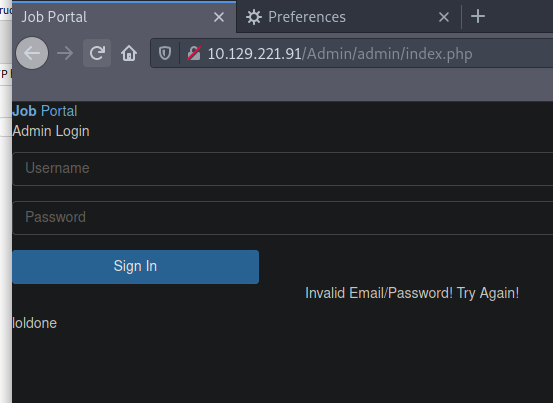
Task: Click the Preferences tab gear icon
Action: pos(254,17)
